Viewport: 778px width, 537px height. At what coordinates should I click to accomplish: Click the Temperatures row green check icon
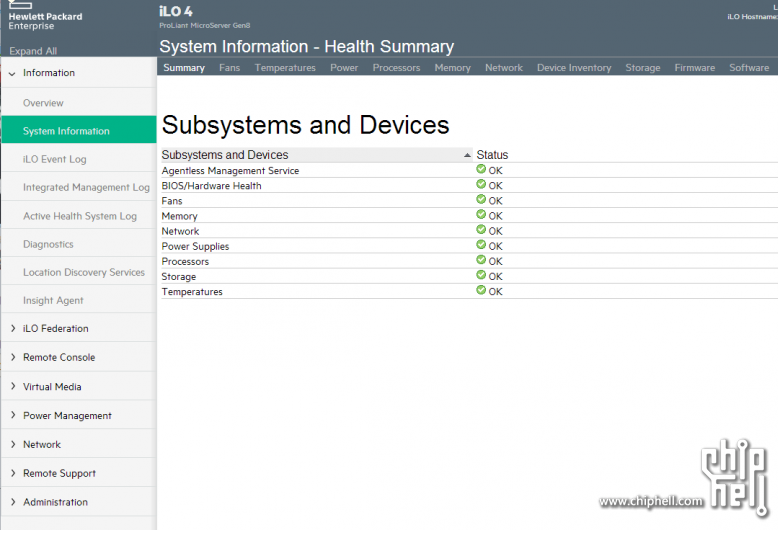(x=481, y=290)
